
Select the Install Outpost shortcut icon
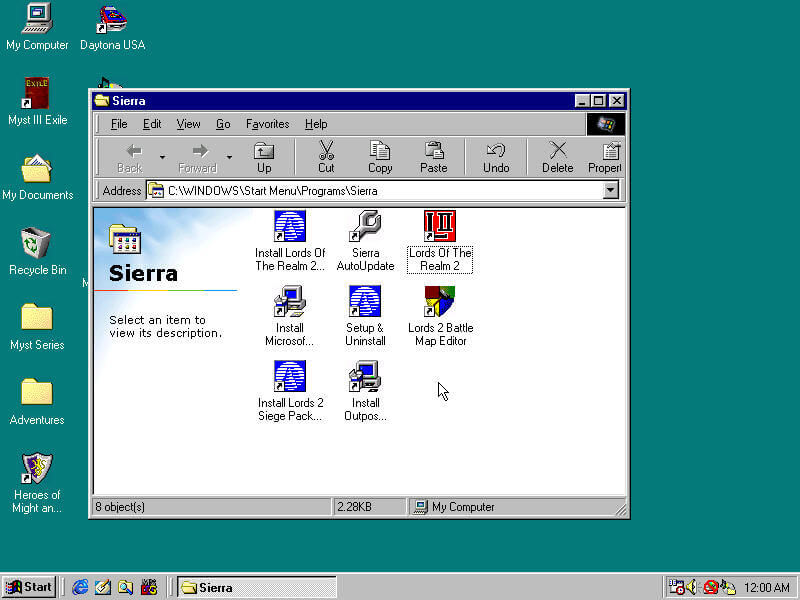coord(365,378)
